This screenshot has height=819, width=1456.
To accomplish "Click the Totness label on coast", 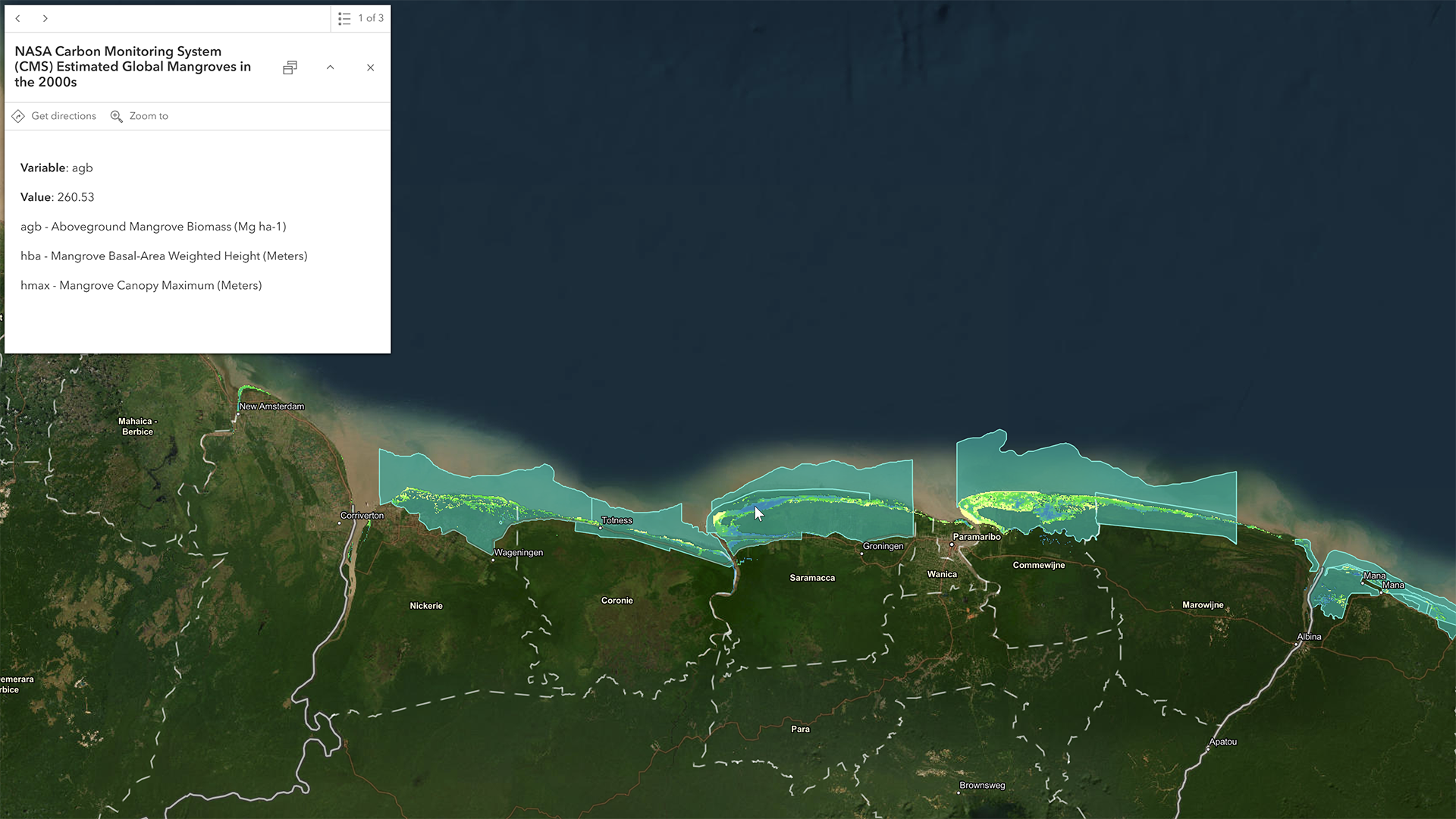I will [617, 520].
